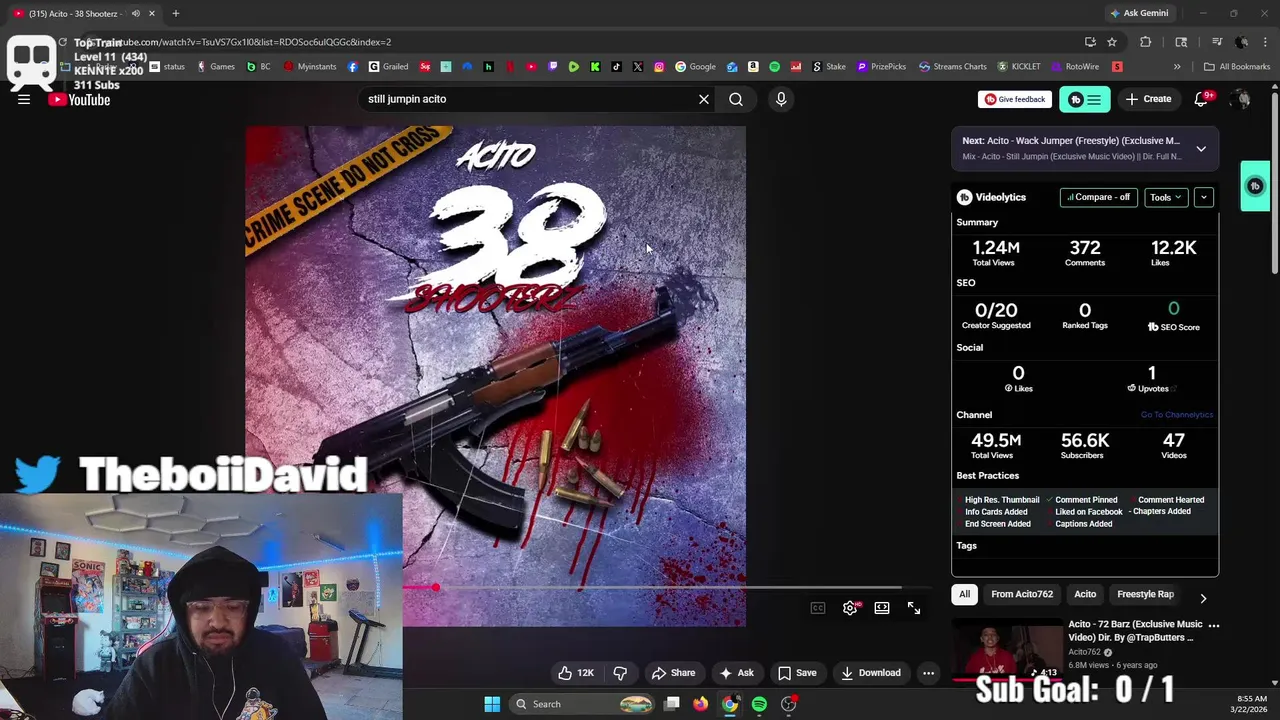Image resolution: width=1280 pixels, height=720 pixels.
Task: Open the TubeBuddy menu button in header
Action: (1085, 99)
